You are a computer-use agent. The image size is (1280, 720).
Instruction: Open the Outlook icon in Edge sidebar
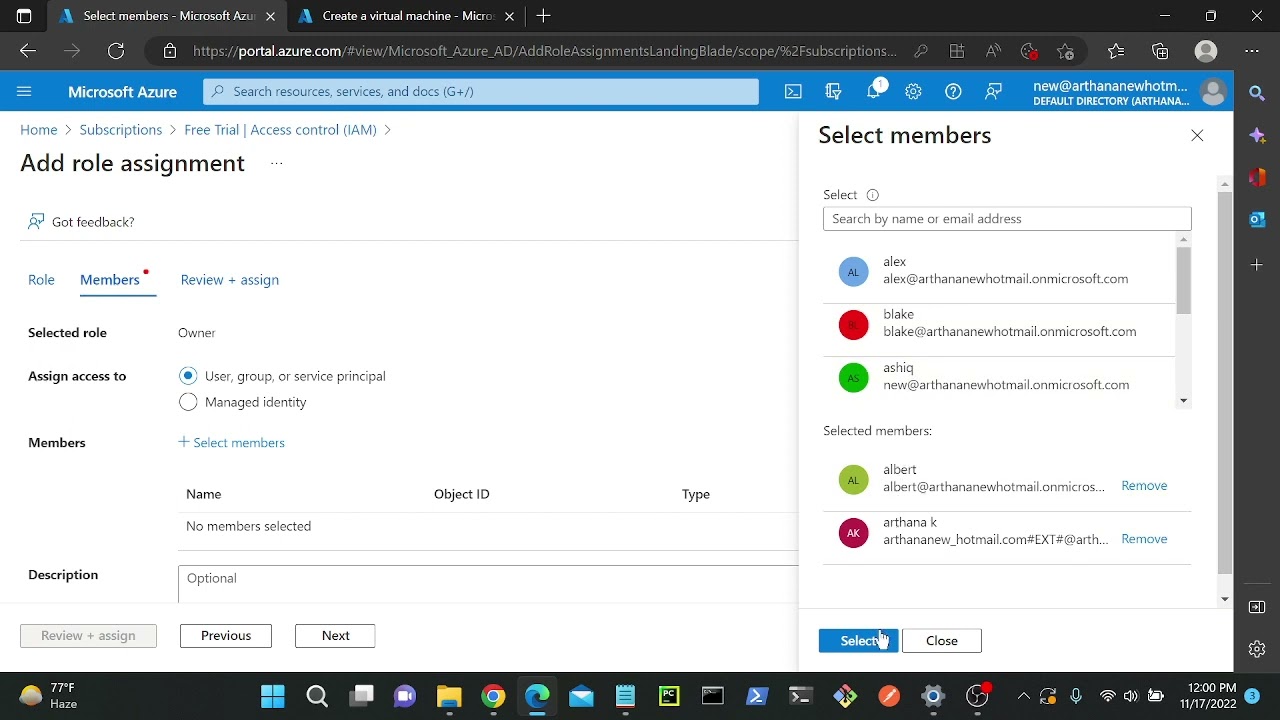[x=1257, y=219]
